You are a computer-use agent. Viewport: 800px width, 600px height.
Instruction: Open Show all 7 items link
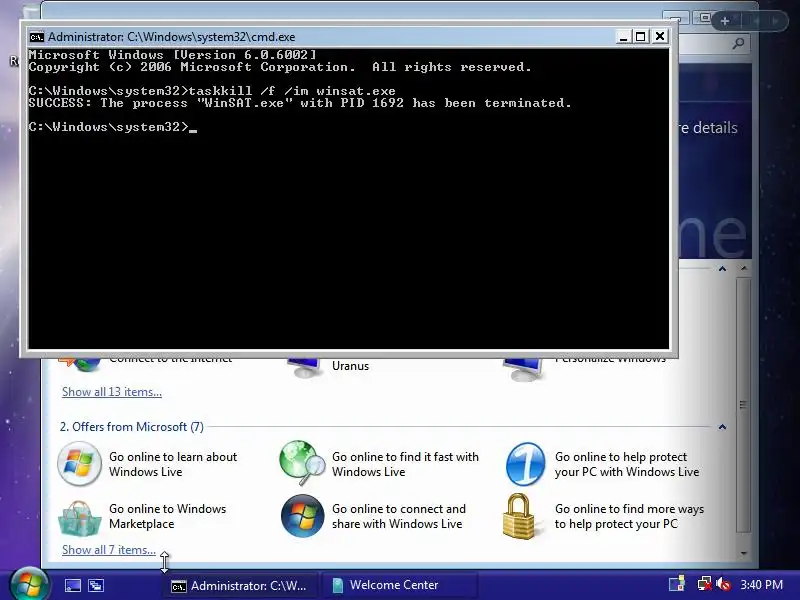coord(109,550)
